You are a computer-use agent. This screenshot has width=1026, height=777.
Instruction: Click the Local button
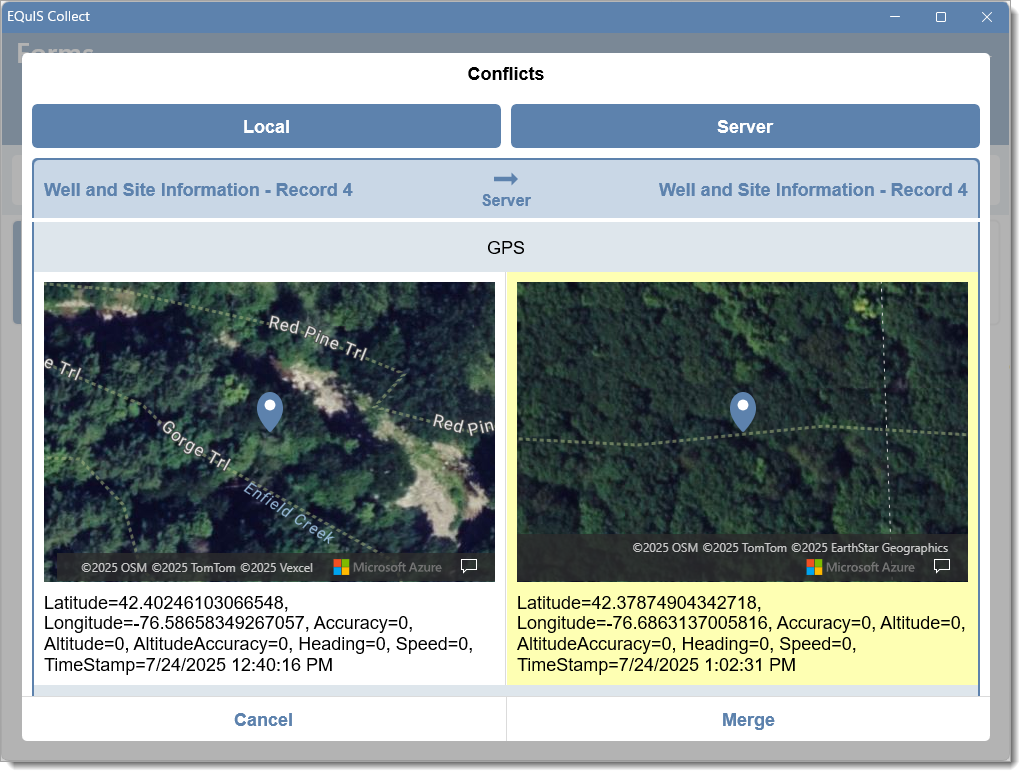(266, 126)
